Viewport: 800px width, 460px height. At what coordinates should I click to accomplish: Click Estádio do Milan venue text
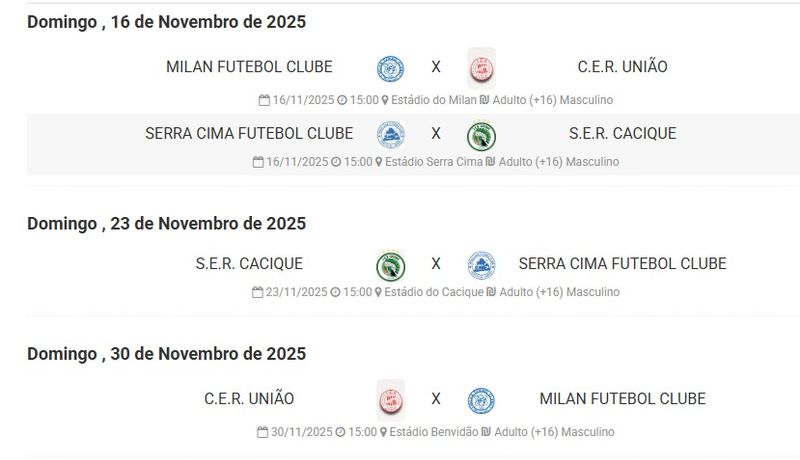[x=434, y=100]
